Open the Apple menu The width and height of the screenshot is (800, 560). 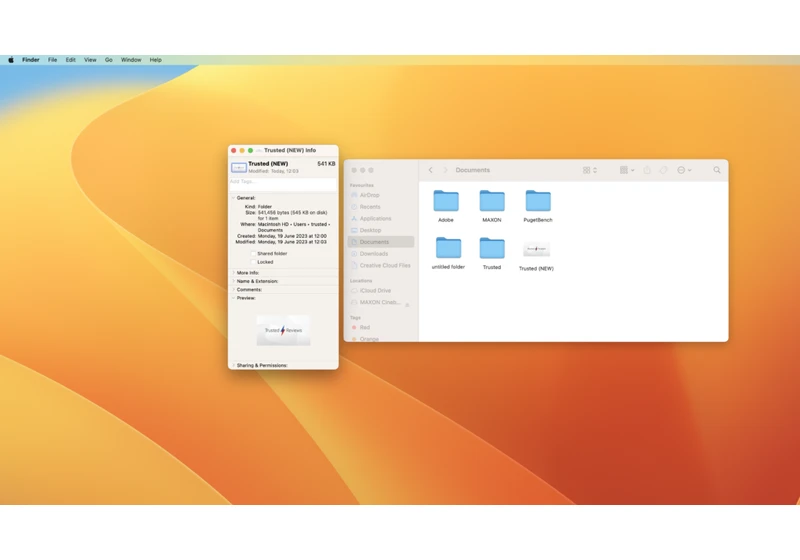11,60
